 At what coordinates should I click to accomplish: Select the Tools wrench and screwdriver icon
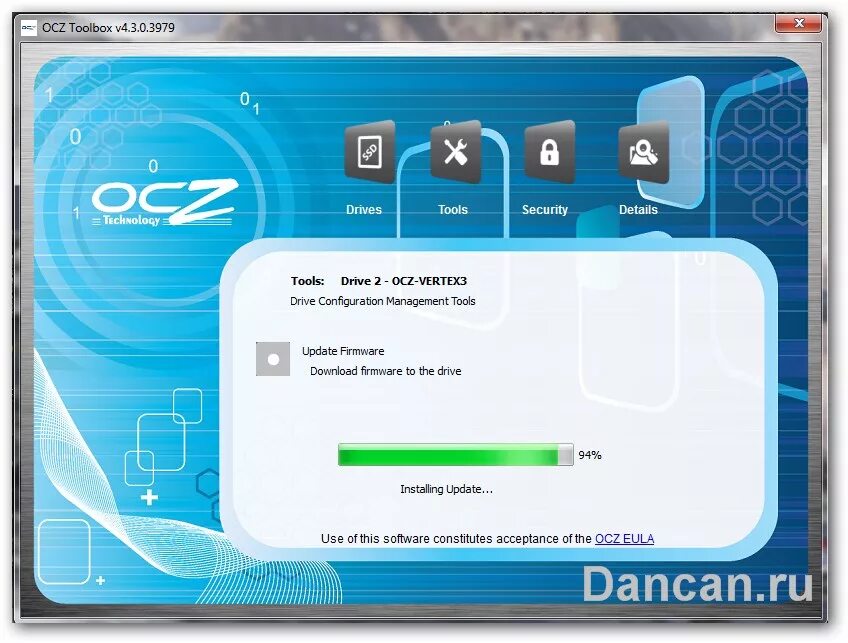[456, 152]
